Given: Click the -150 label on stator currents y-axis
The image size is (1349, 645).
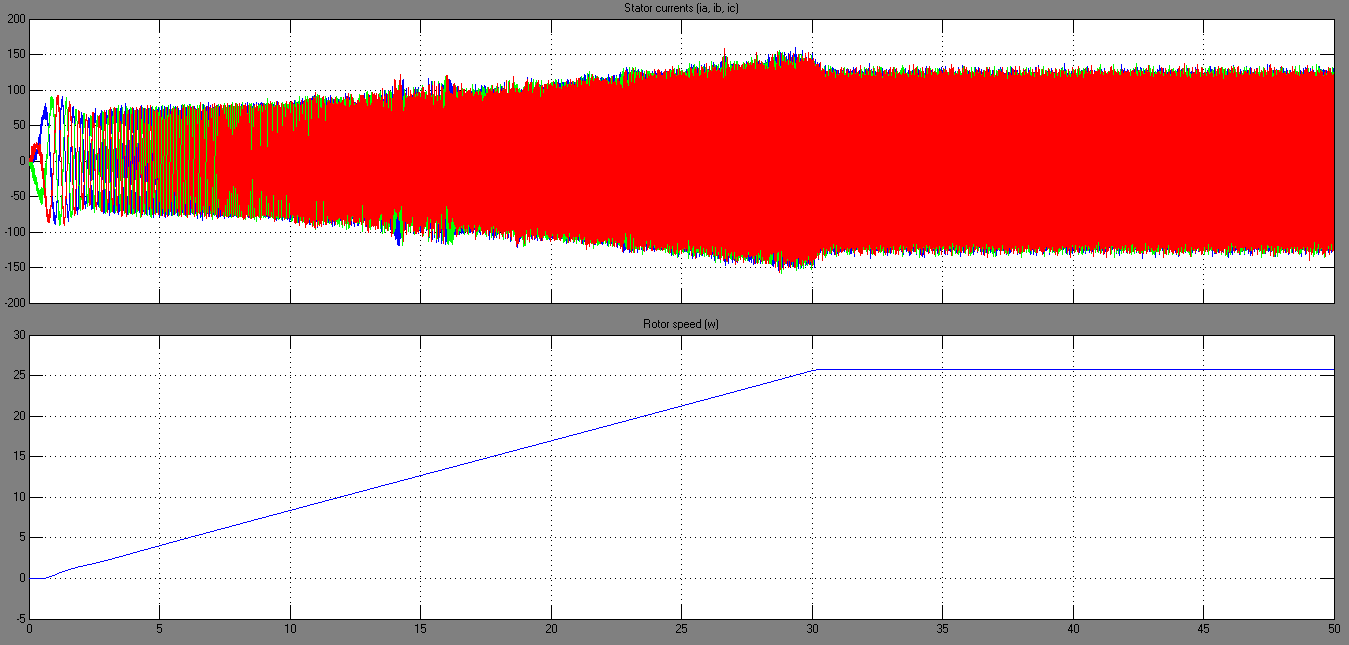Looking at the screenshot, I should click(15, 267).
